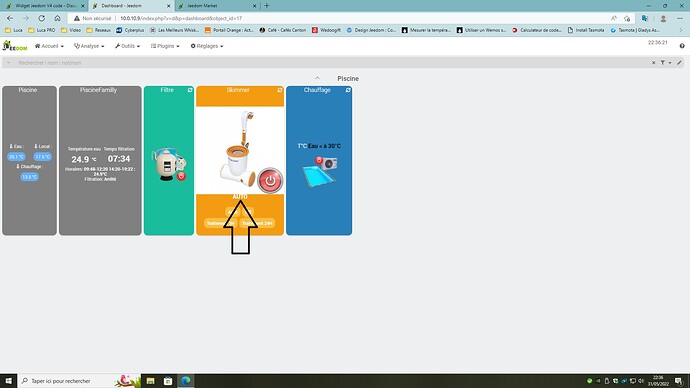Open the Accueil menu
Screen dimensions: 690x388
(x=49, y=46)
